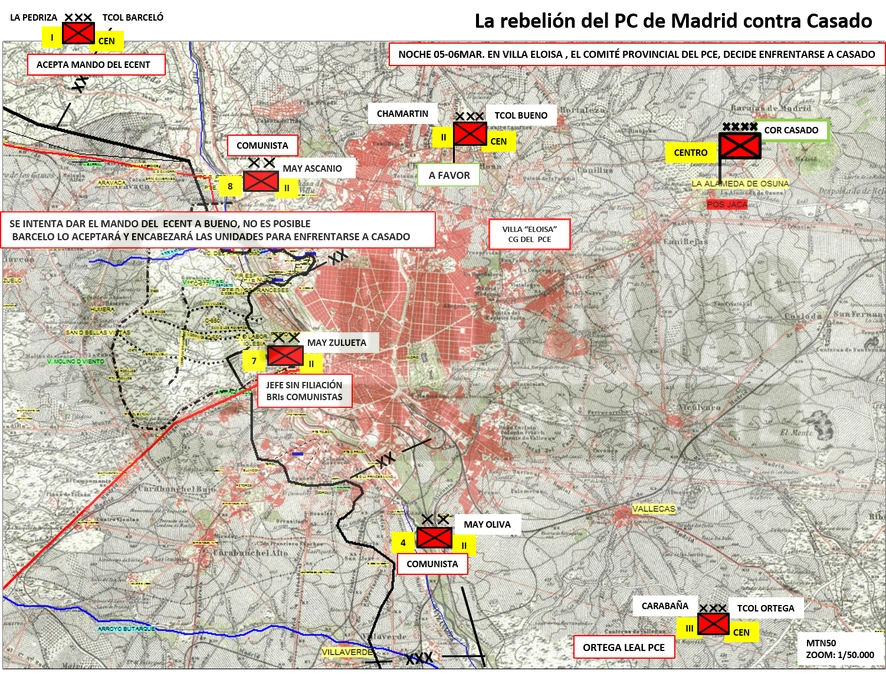Click the yellow 'I' corps number box at La Pedriza
The height and width of the screenshot is (677, 886).
pyautogui.click(x=52, y=38)
